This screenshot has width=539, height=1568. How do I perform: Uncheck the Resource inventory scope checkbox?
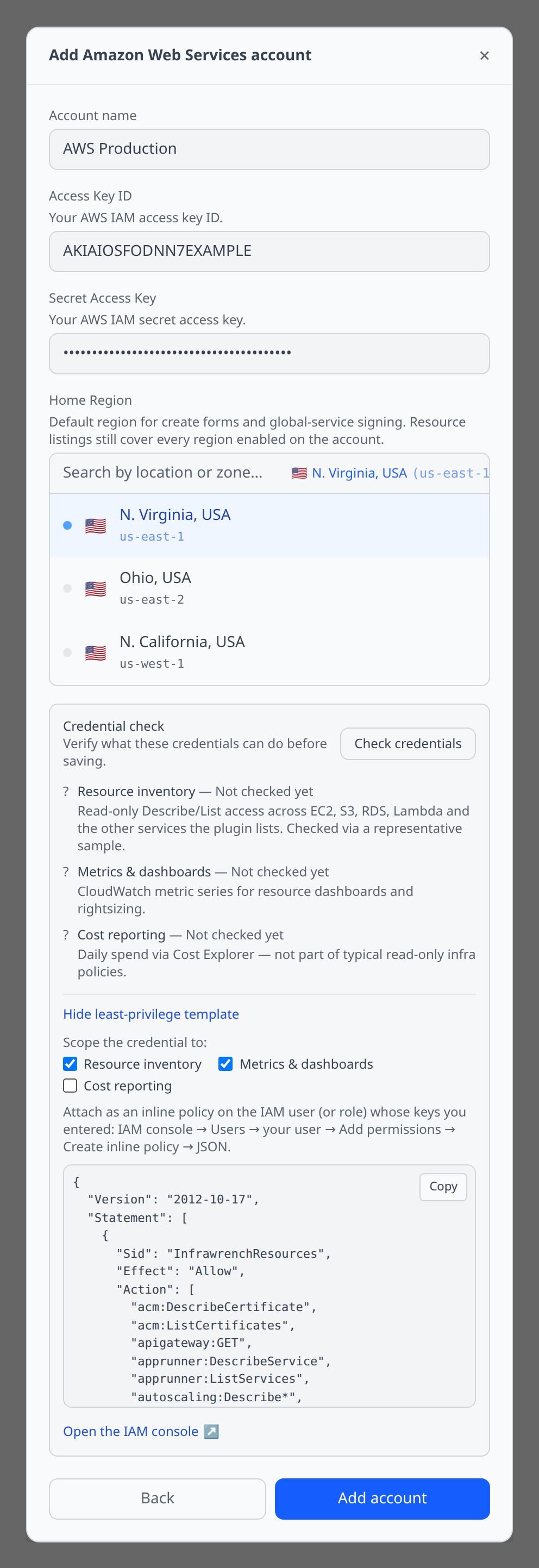[70, 1063]
